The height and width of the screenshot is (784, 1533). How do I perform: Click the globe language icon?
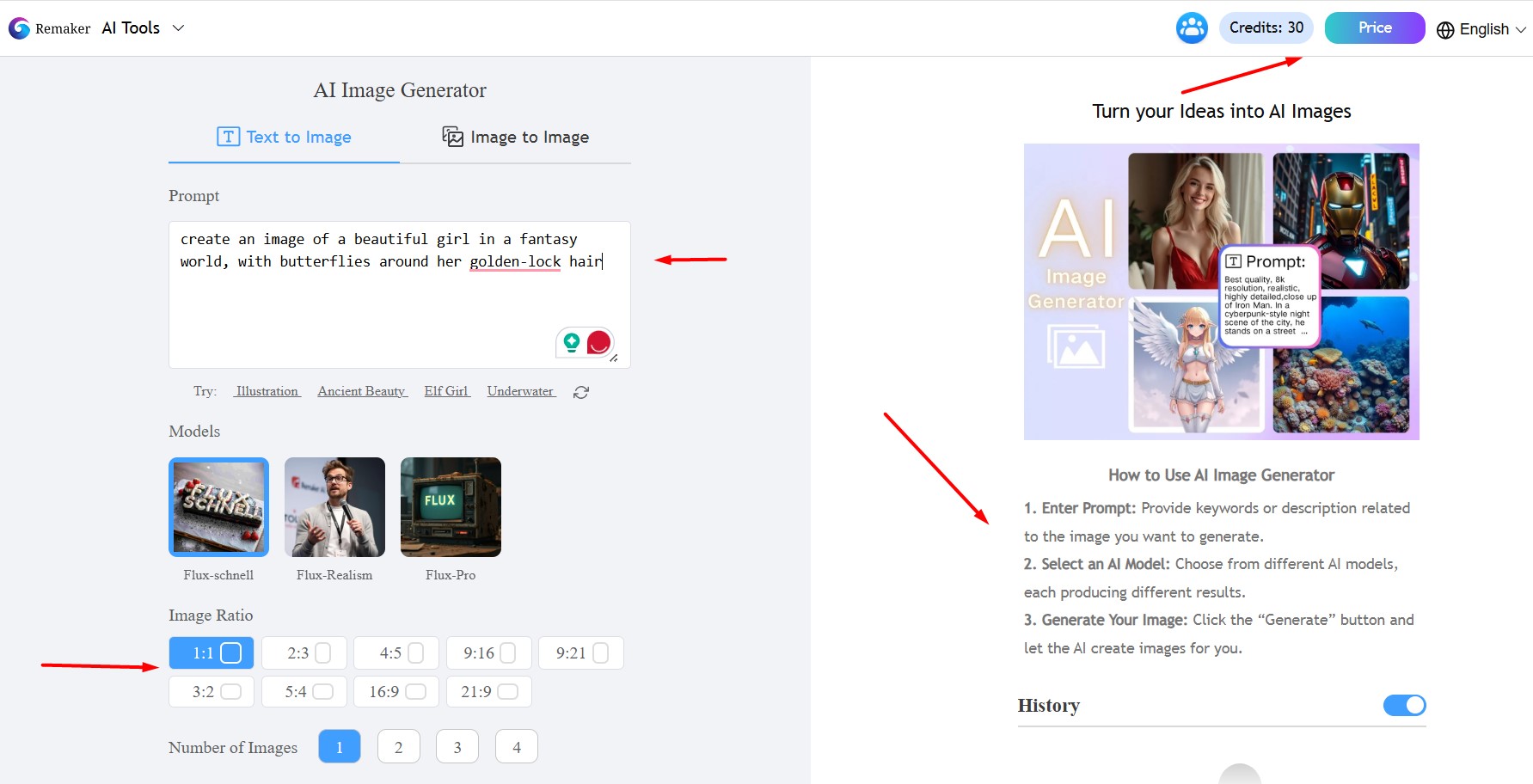click(1445, 30)
